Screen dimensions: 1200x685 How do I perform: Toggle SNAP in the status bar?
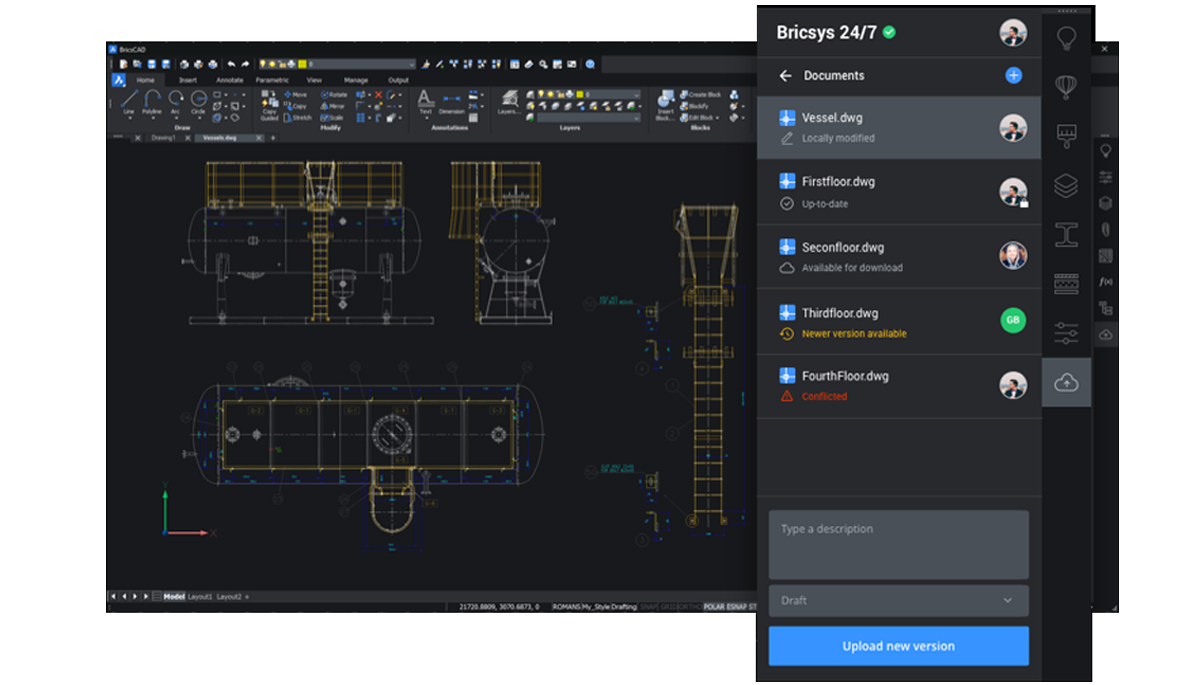647,606
